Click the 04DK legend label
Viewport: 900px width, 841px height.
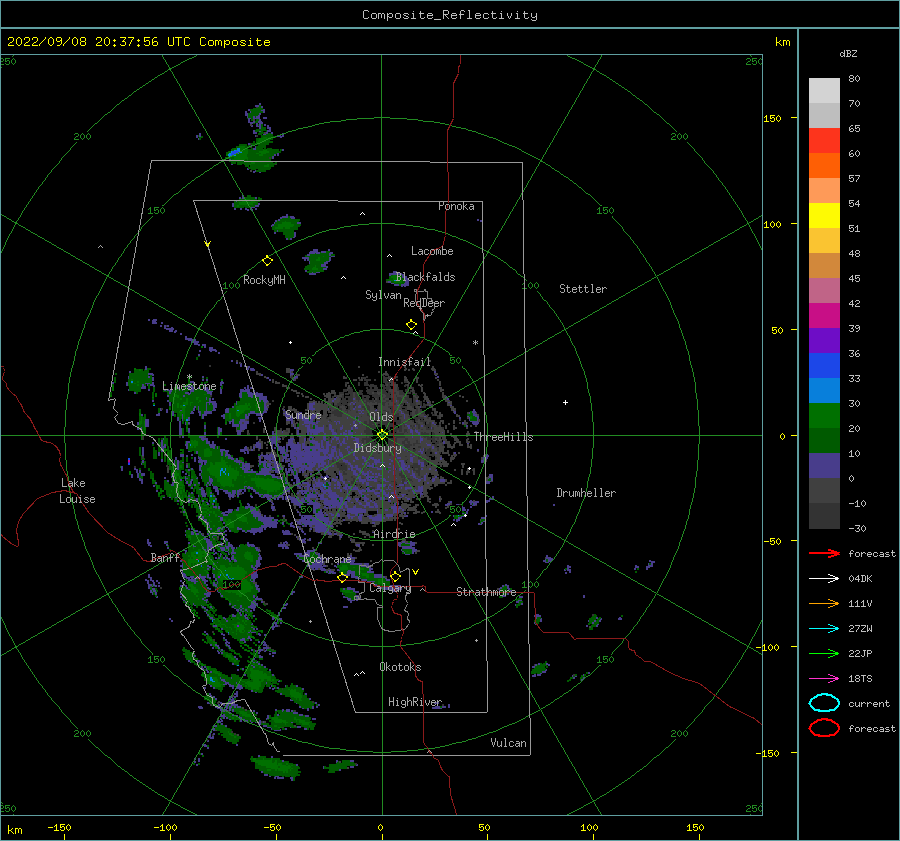(860, 579)
